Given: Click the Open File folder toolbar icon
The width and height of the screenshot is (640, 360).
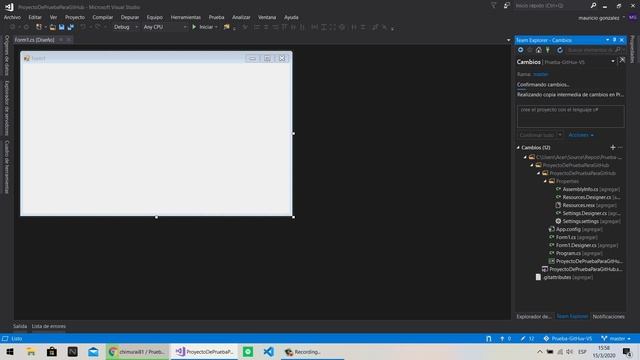Looking at the screenshot, I should click(53, 27).
